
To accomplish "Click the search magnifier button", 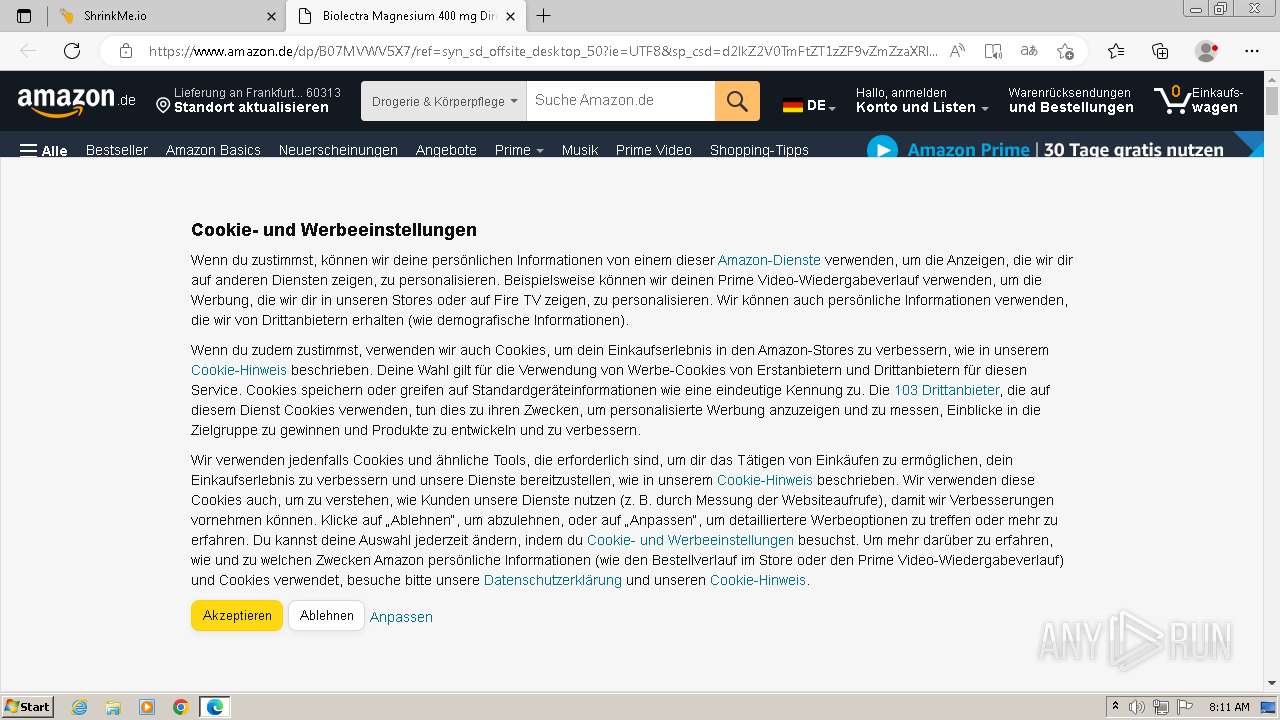I will [x=737, y=101].
